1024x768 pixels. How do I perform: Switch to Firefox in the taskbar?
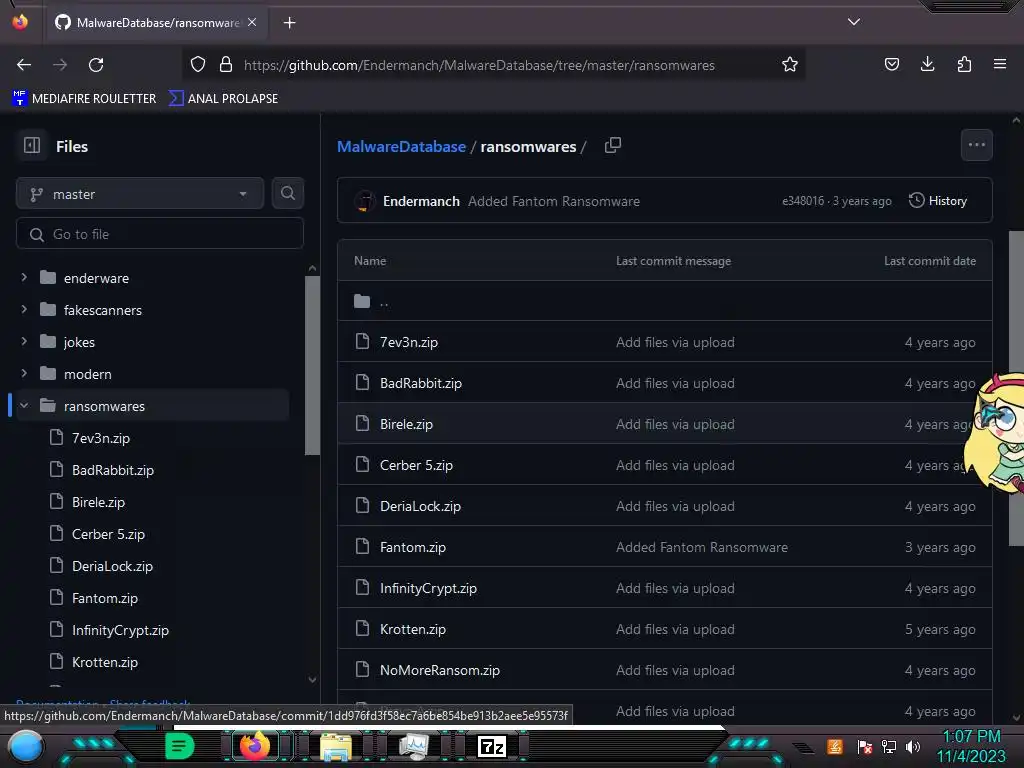point(255,746)
